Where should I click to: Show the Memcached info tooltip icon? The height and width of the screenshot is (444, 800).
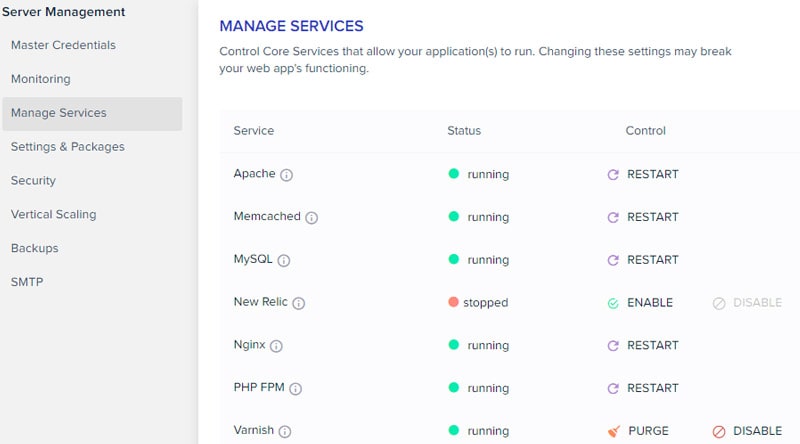pos(311,218)
